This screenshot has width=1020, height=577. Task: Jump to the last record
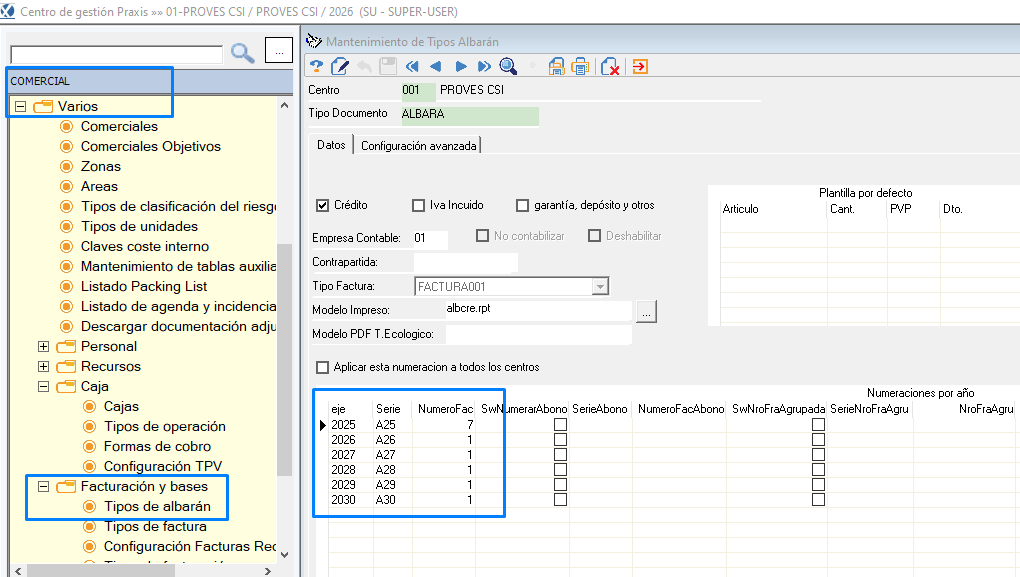[x=484, y=66]
